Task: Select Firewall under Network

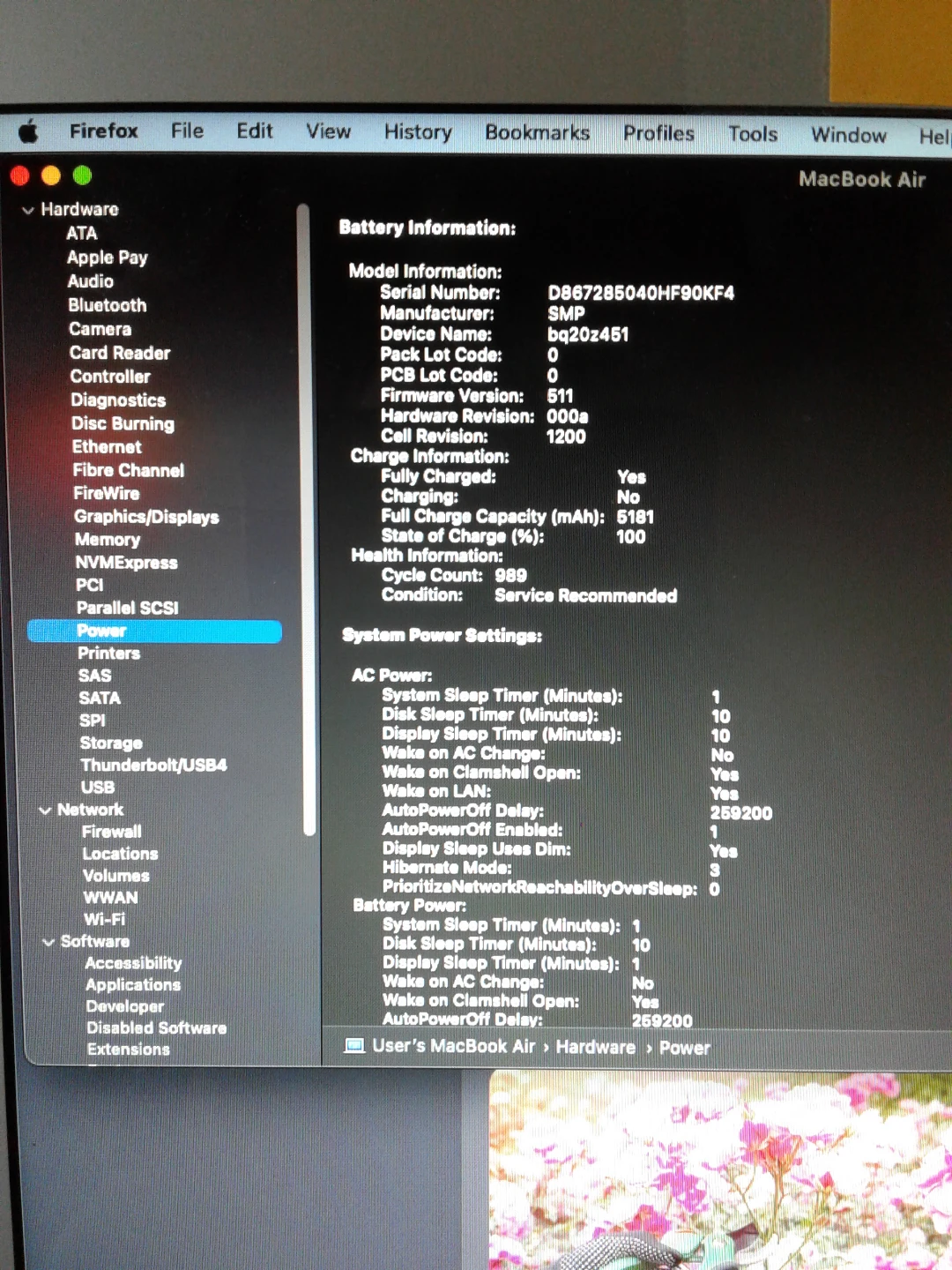Action: click(112, 832)
